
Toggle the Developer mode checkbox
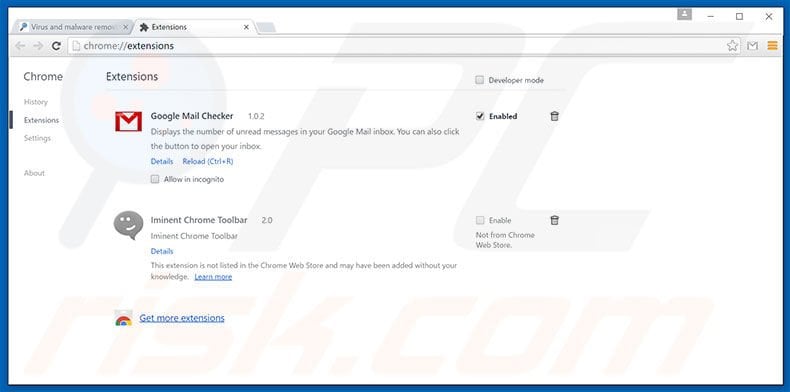click(x=480, y=80)
